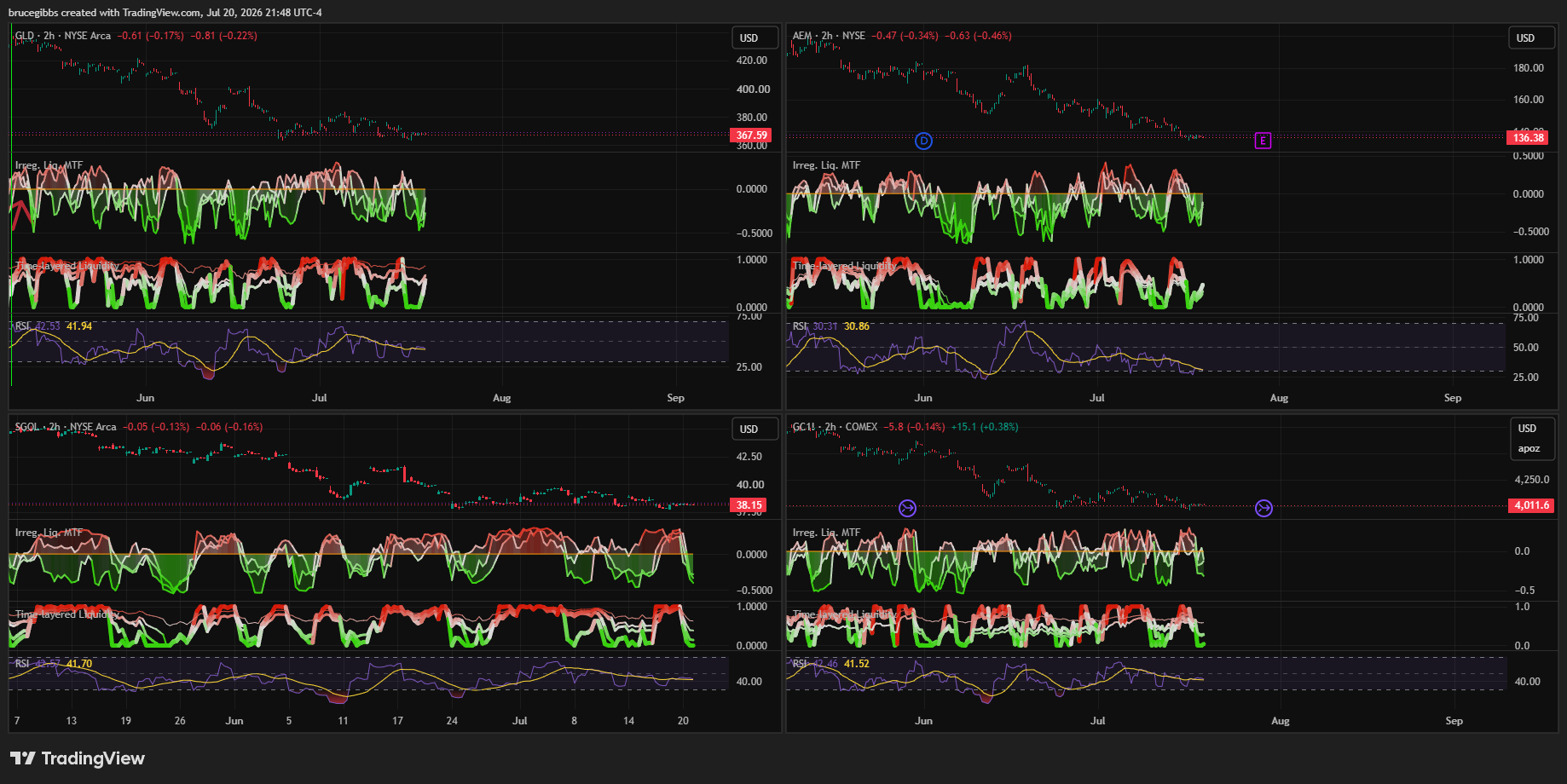Select the 367.59 current price label
The image size is (1567, 784).
751,135
